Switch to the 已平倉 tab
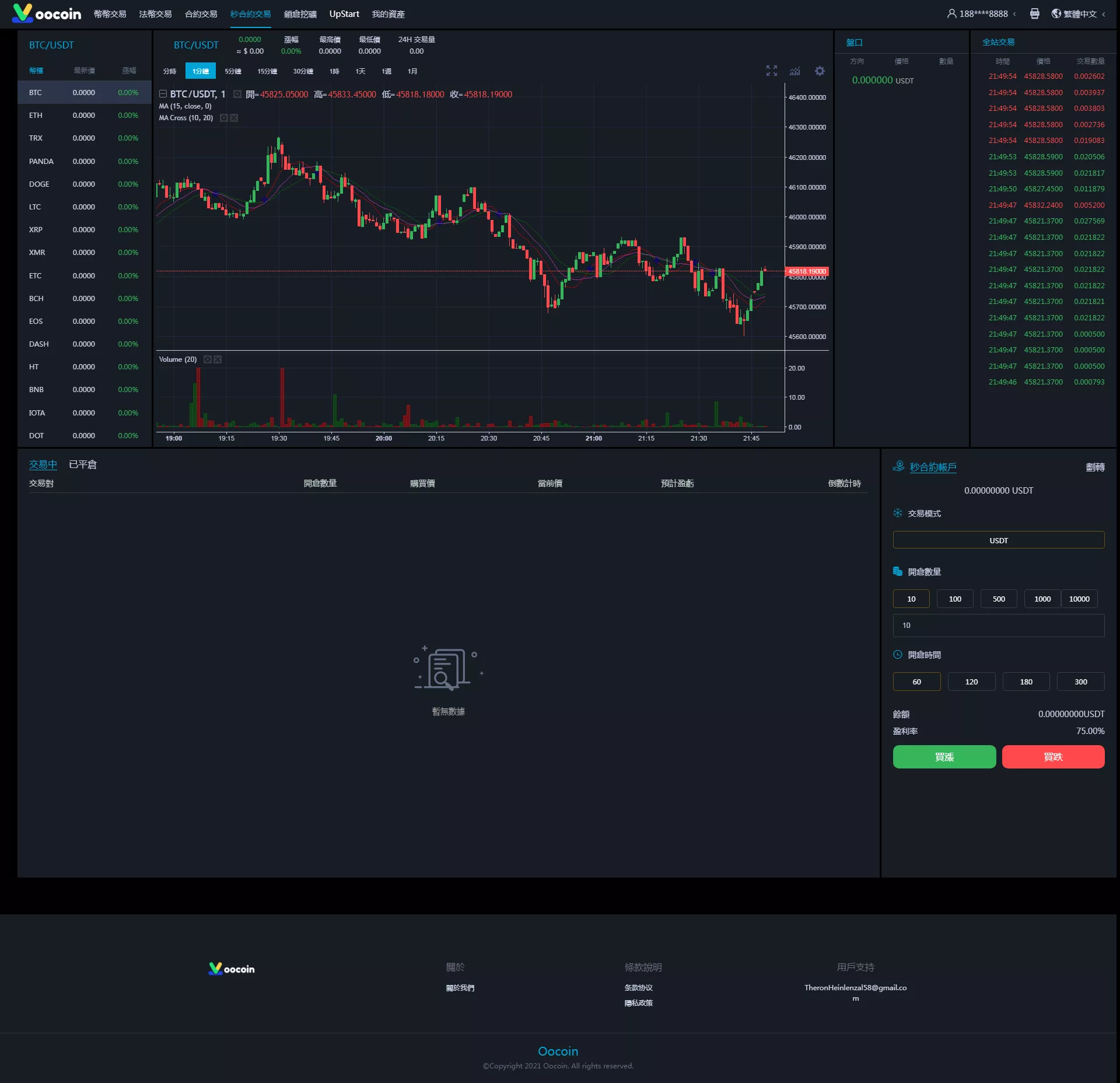The image size is (1120, 1083). [x=83, y=464]
